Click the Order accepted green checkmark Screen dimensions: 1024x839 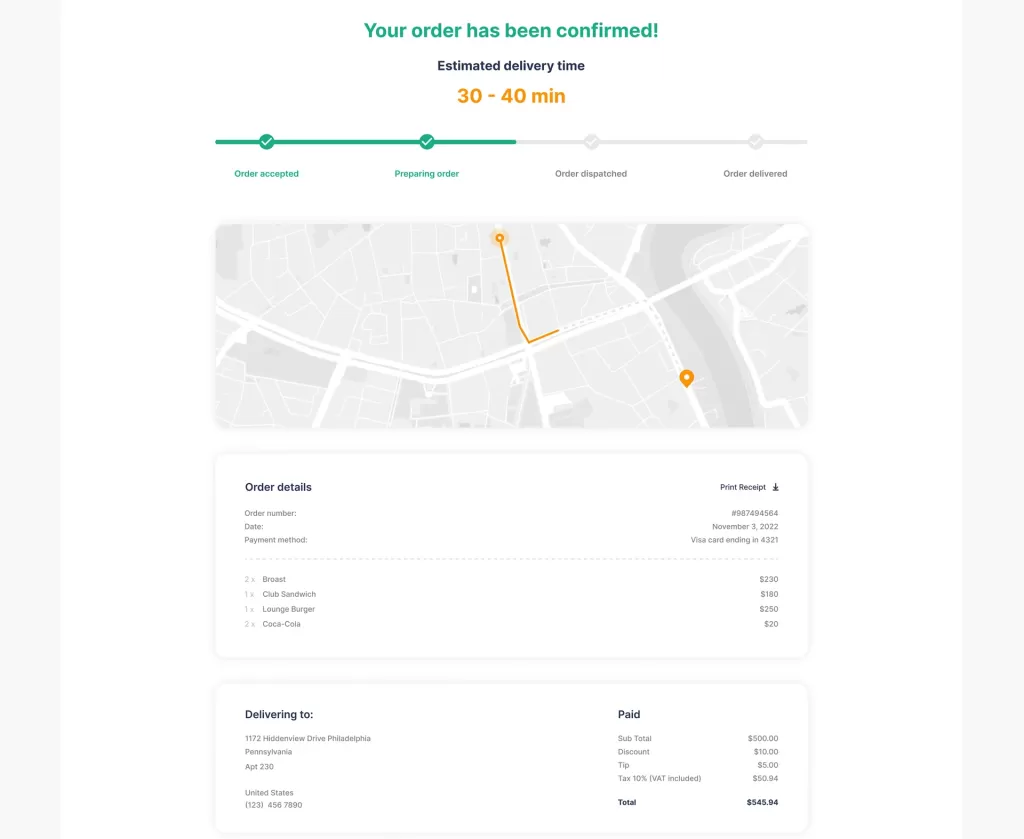point(266,142)
